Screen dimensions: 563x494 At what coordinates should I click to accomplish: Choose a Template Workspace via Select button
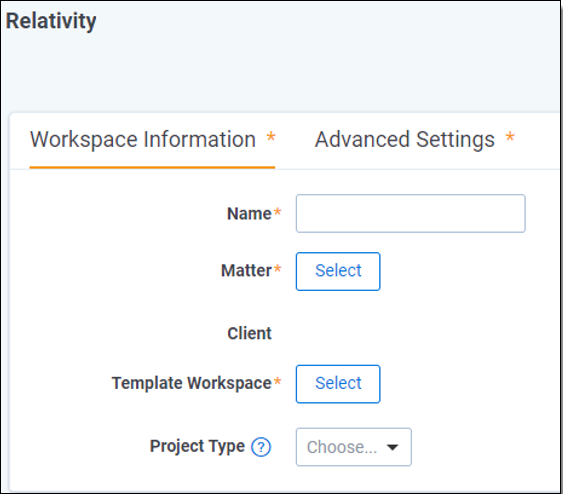338,384
